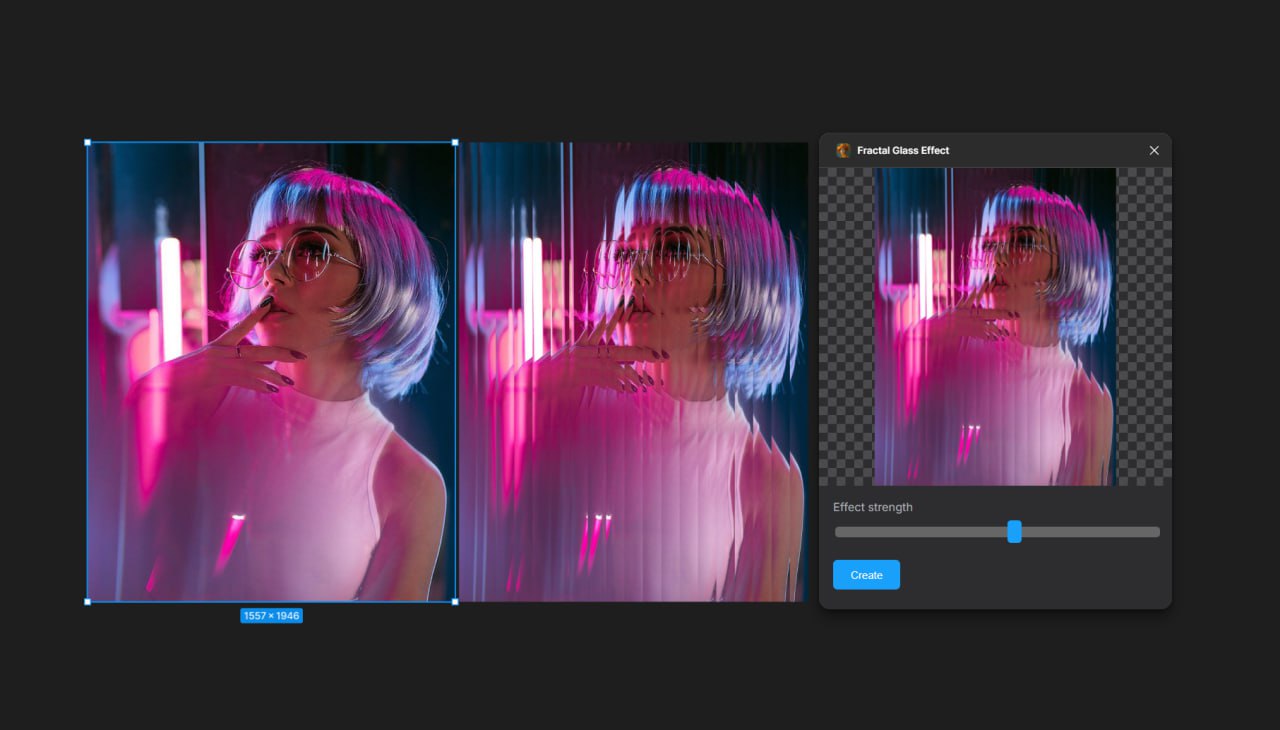Click the top-left selection handle
The width and height of the screenshot is (1280, 730).
[87, 142]
